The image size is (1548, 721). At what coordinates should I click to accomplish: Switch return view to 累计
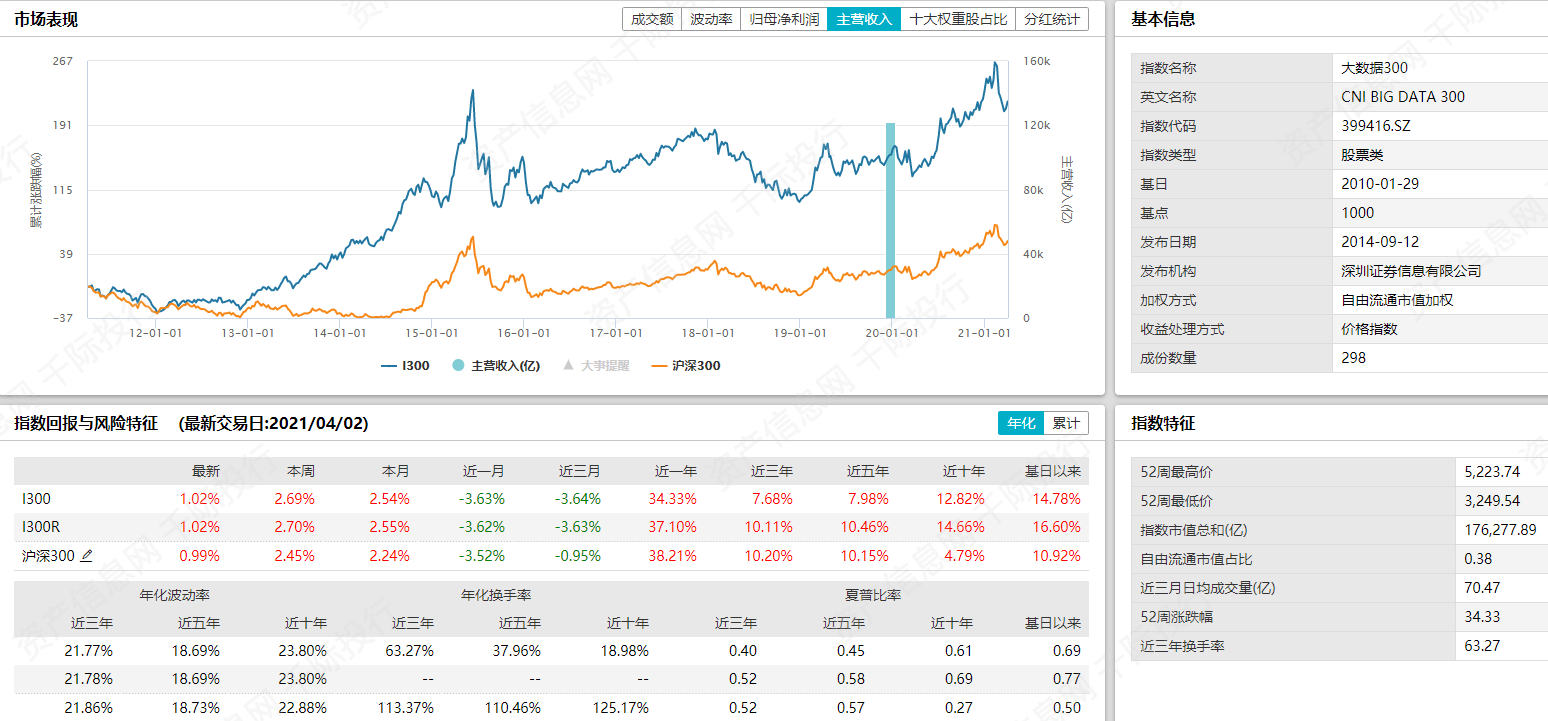tap(1066, 423)
